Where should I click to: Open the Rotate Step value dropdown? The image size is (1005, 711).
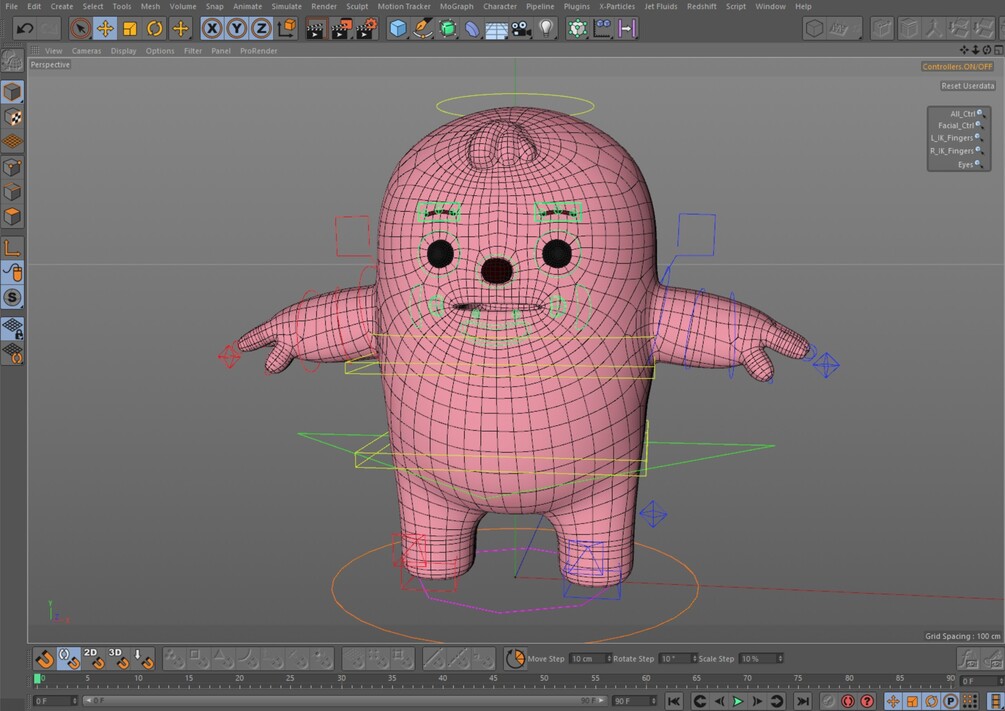tap(694, 659)
